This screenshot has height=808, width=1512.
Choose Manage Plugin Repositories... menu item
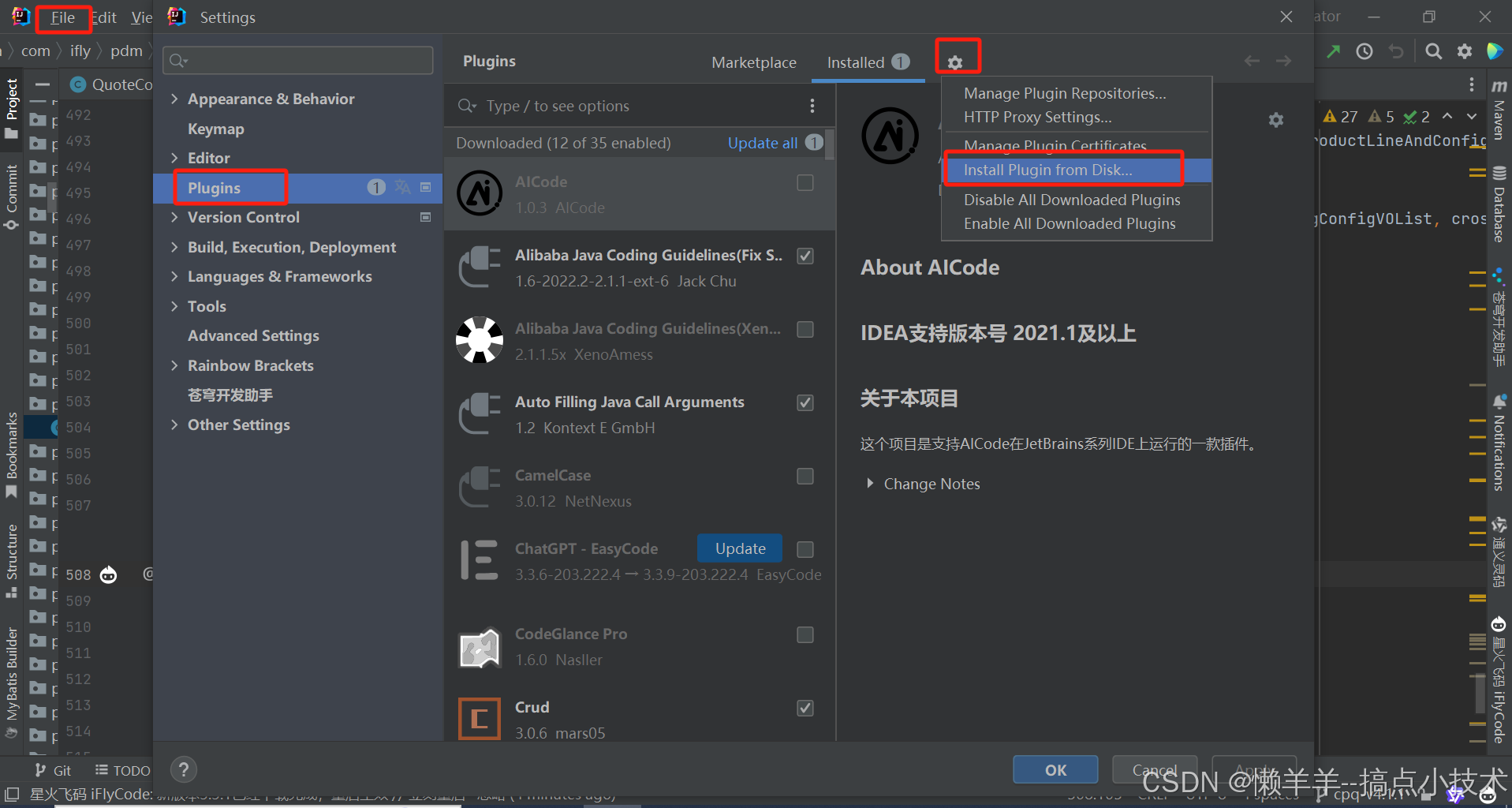tap(1065, 93)
